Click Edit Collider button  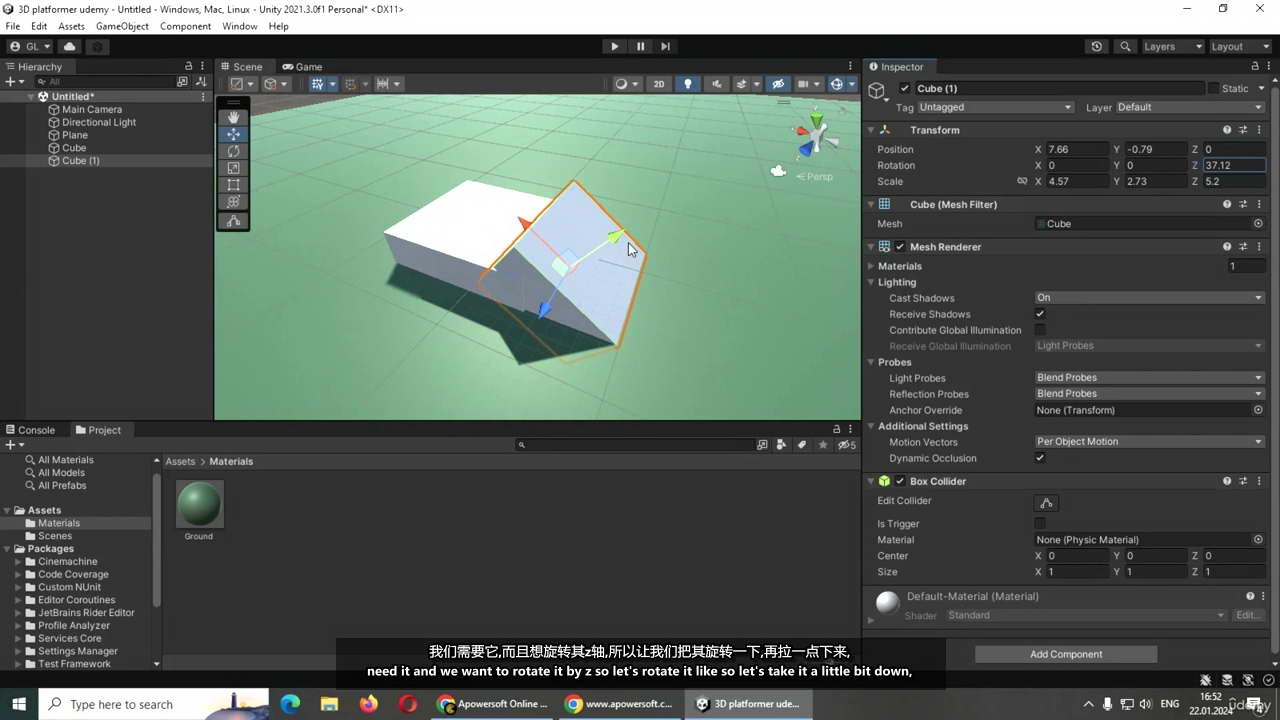pos(1046,503)
